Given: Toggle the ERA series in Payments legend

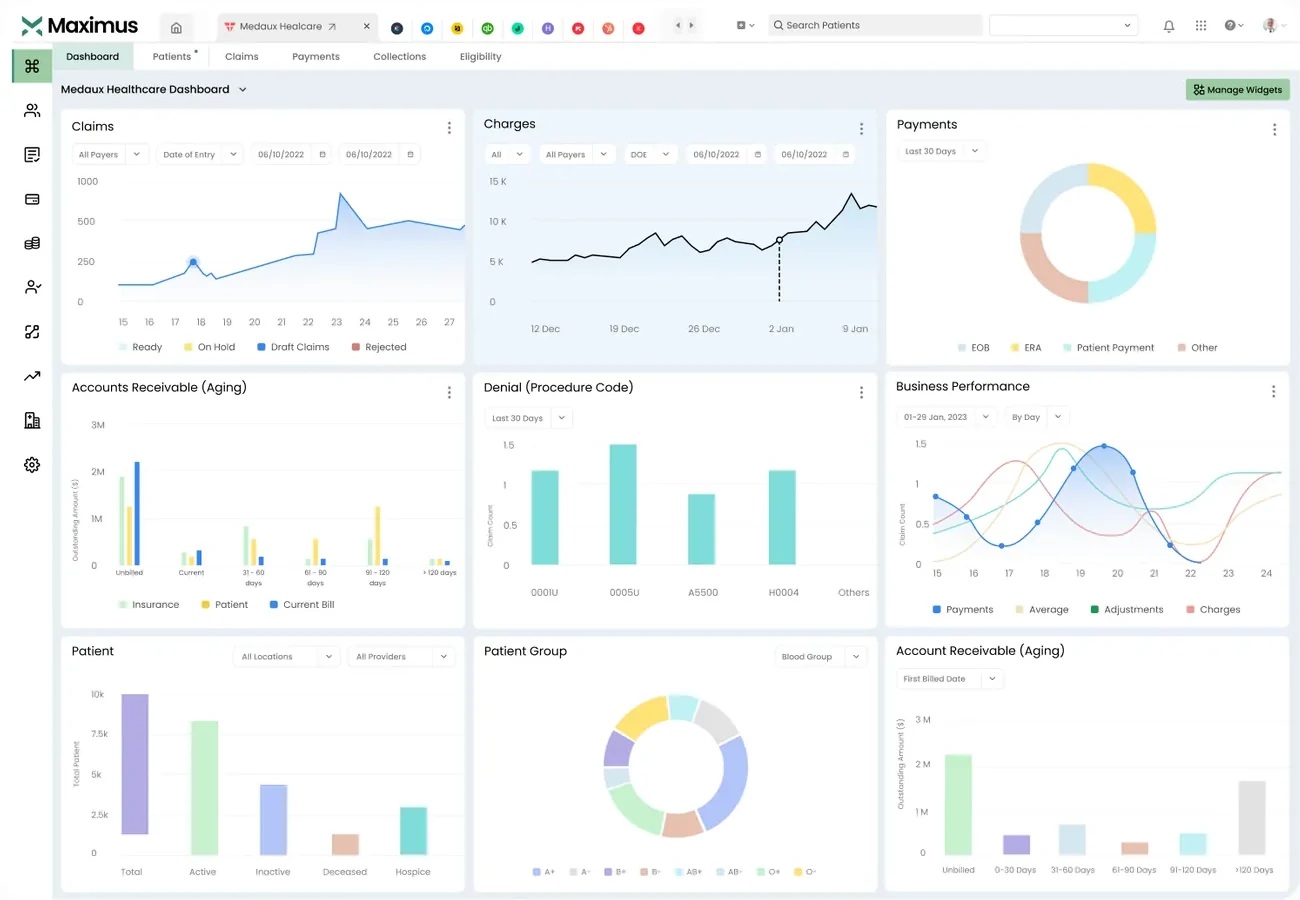Looking at the screenshot, I should click(x=1026, y=348).
